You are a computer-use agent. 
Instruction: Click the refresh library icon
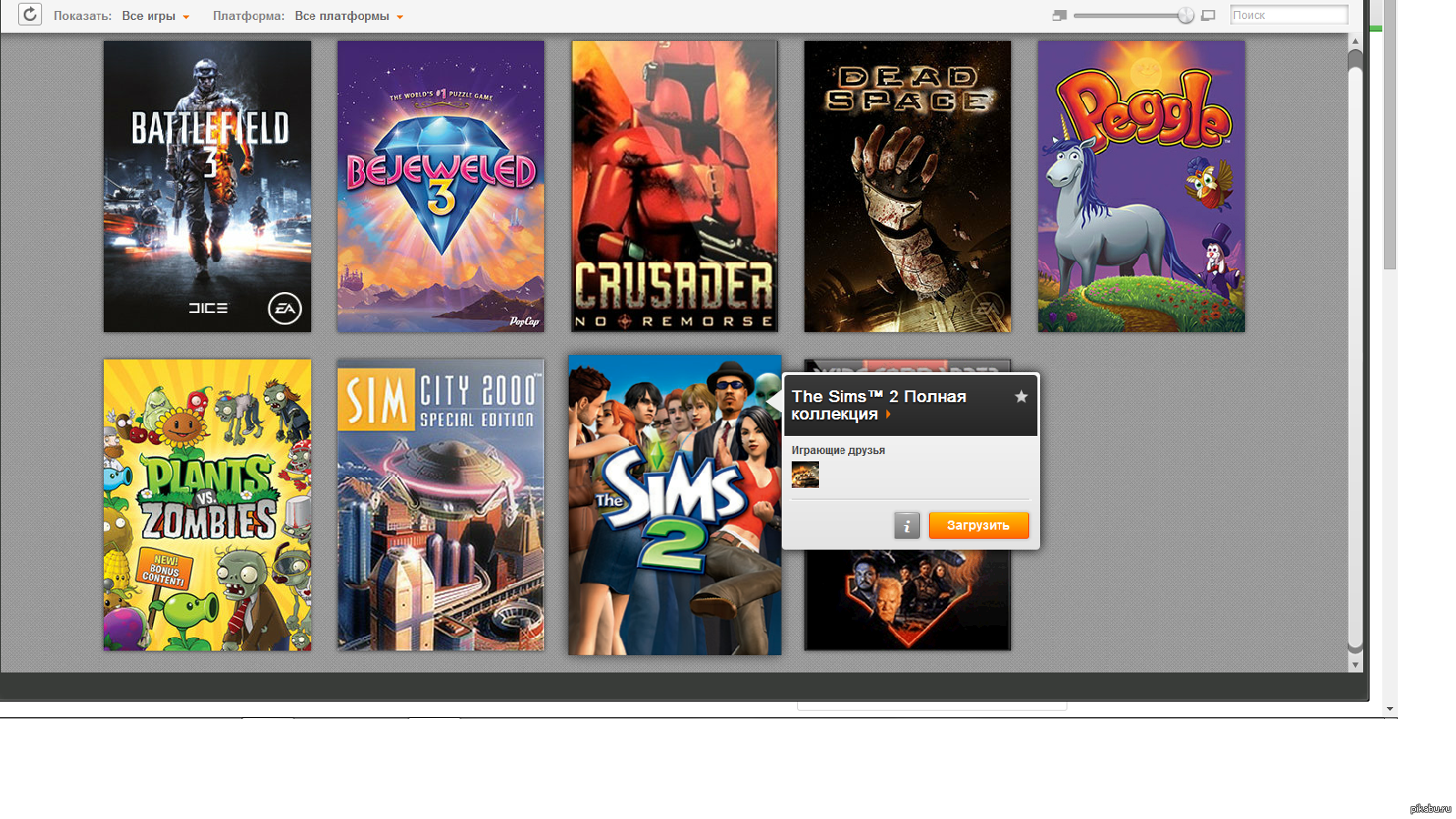click(x=30, y=15)
